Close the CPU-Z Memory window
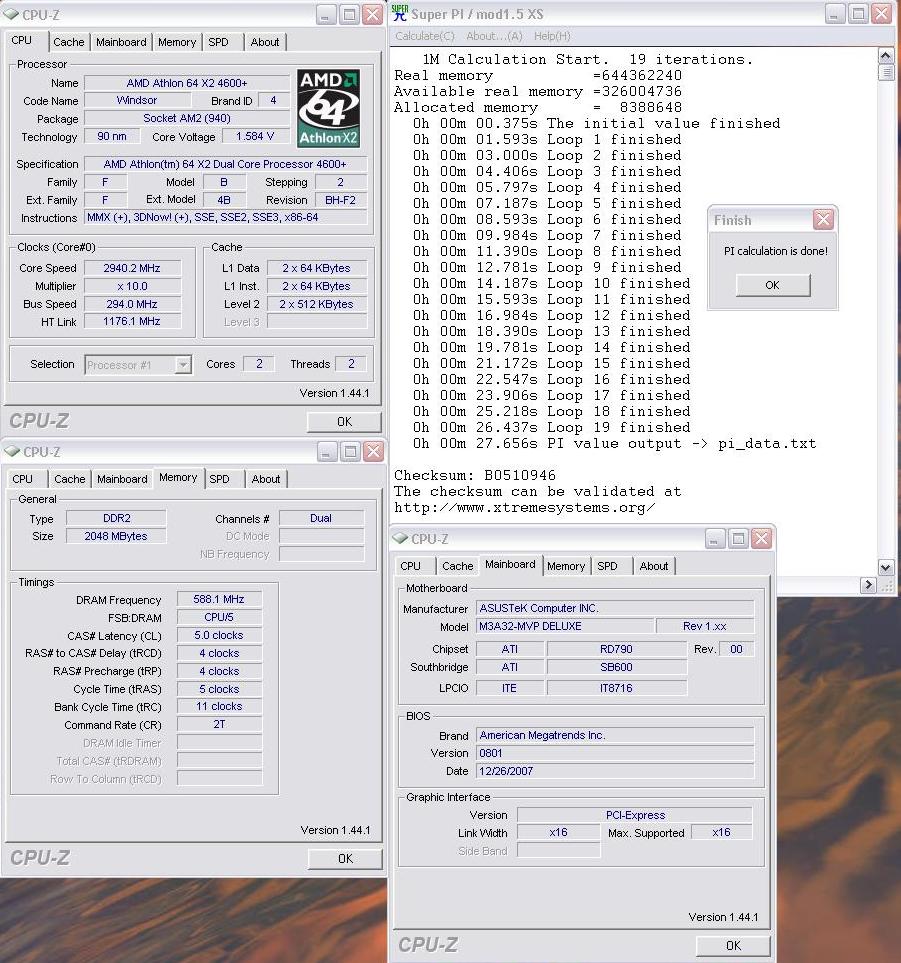 click(x=373, y=452)
